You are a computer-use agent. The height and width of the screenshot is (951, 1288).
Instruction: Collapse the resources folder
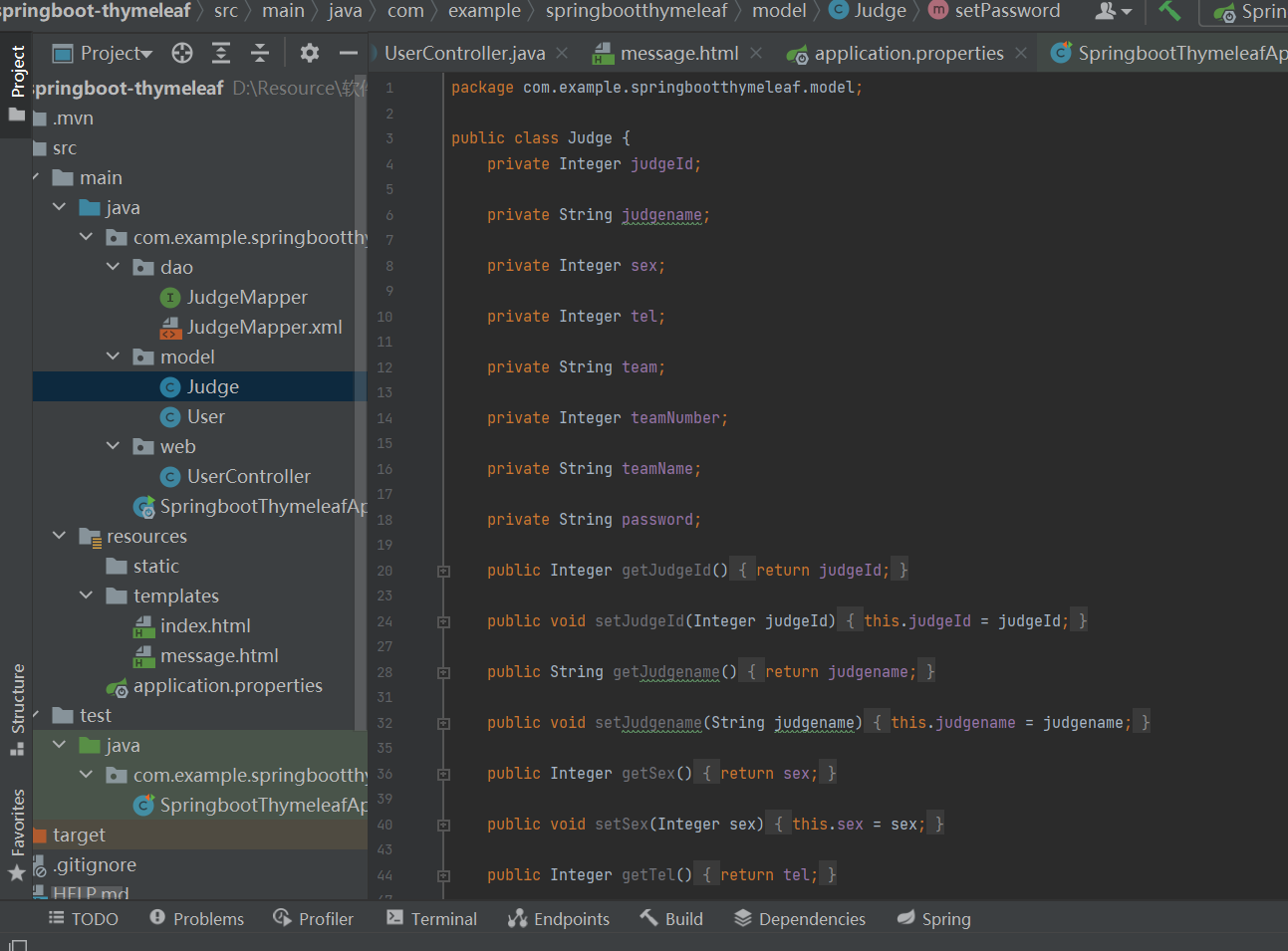(60, 536)
